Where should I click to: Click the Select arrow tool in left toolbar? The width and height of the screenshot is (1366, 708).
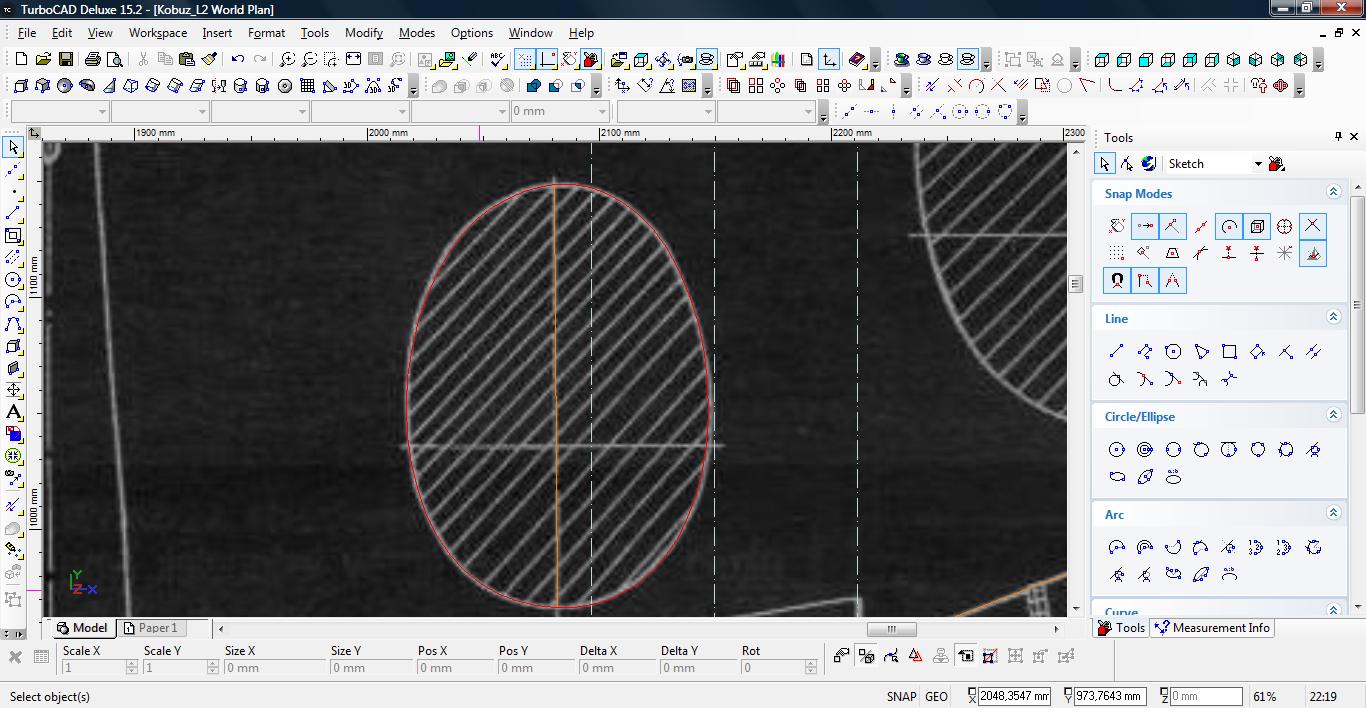click(x=13, y=148)
